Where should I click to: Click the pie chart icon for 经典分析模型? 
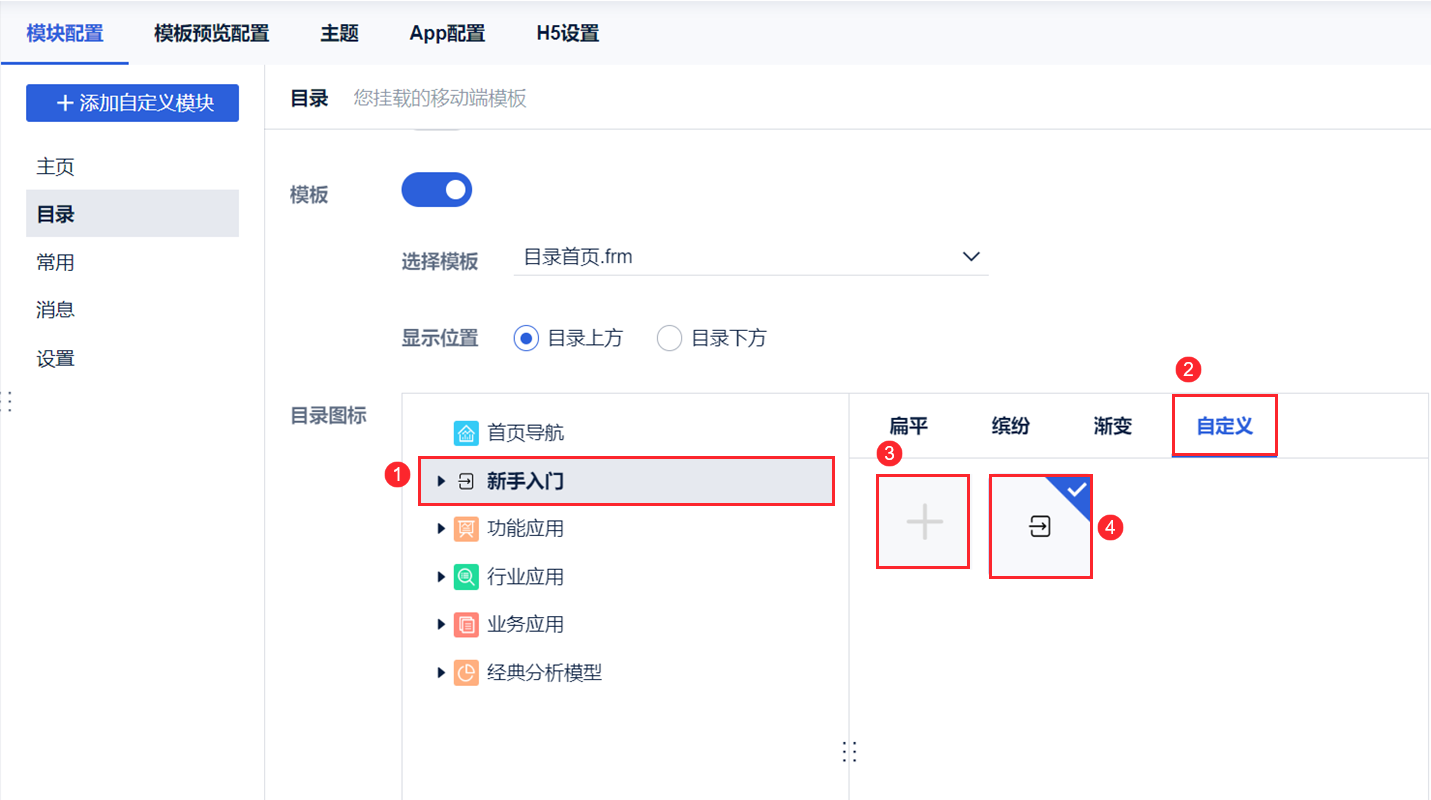click(466, 672)
